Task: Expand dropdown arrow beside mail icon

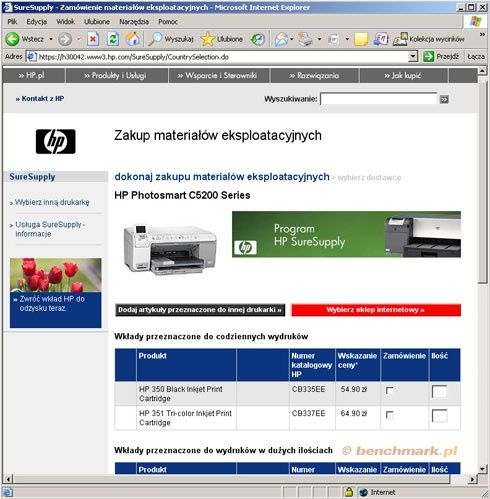Action: (292, 39)
